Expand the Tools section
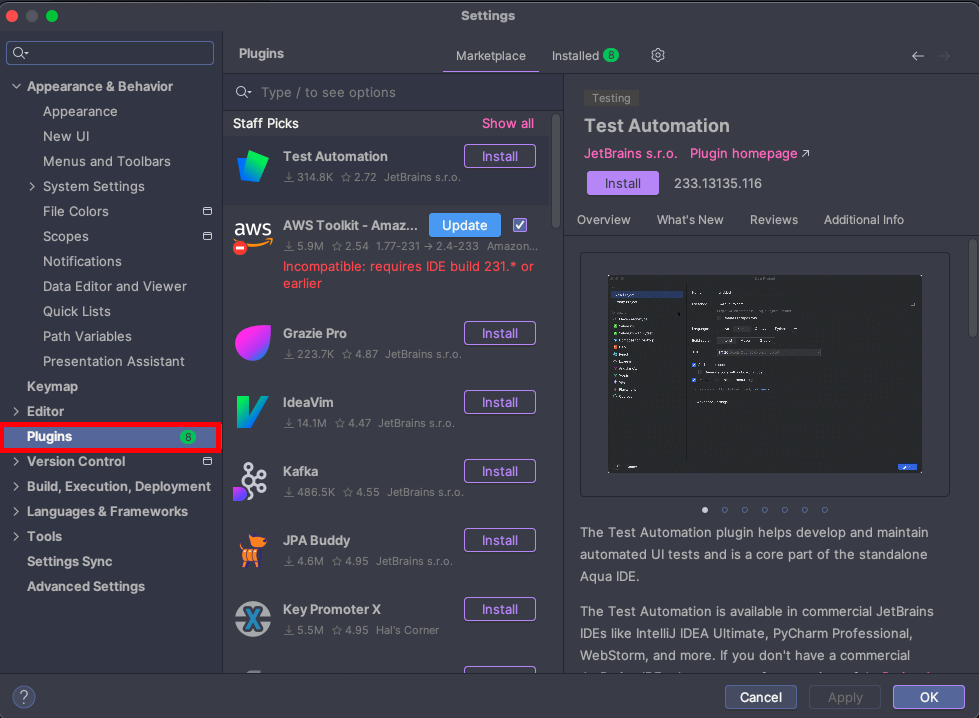 (16, 536)
